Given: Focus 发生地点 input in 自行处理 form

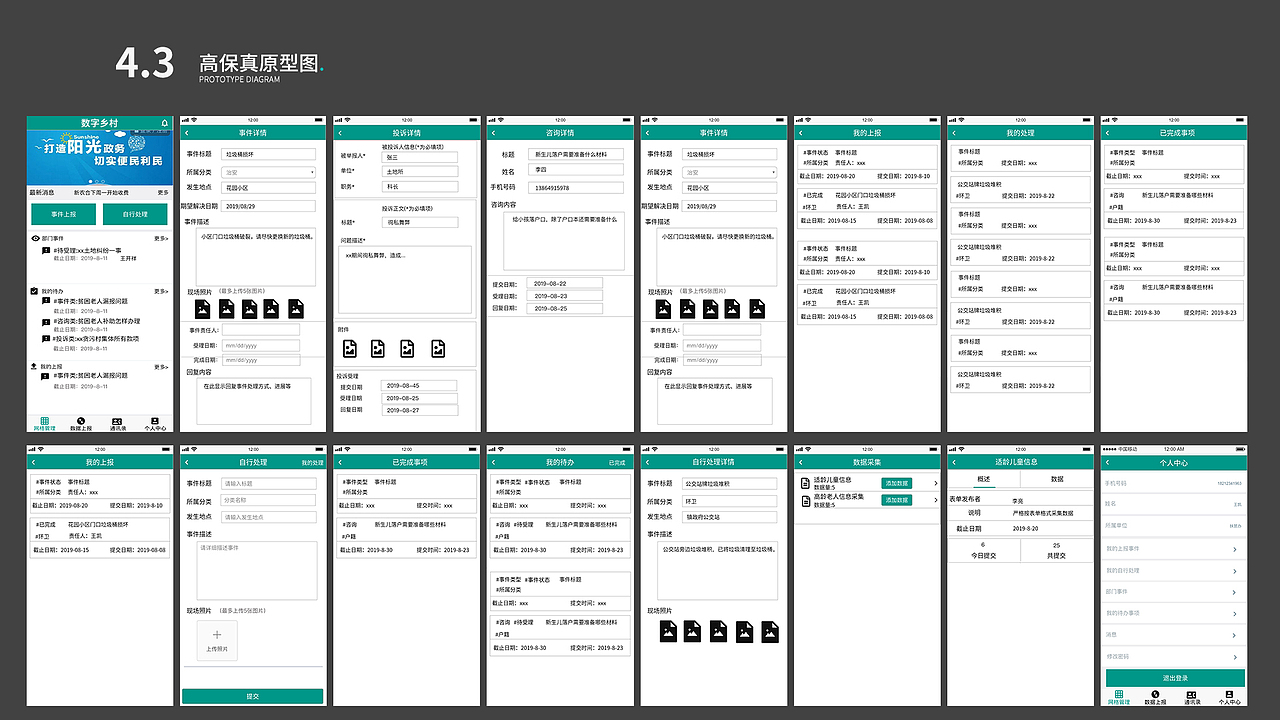Looking at the screenshot, I should pyautogui.click(x=269, y=517).
